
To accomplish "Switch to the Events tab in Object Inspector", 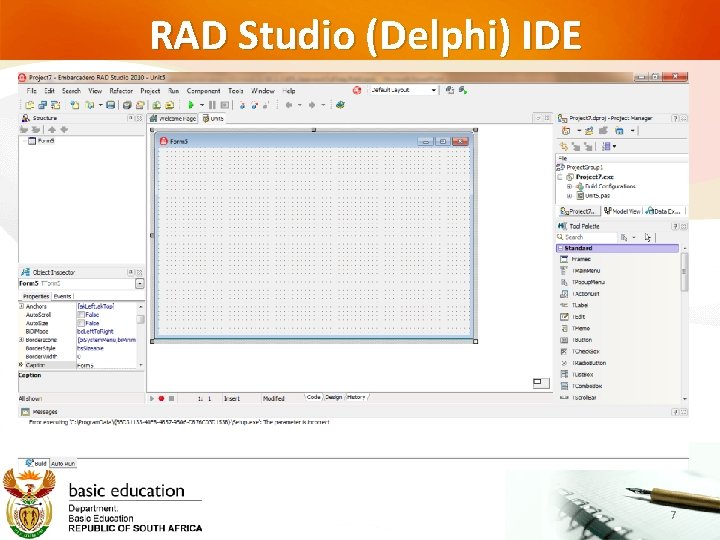I will pos(62,296).
